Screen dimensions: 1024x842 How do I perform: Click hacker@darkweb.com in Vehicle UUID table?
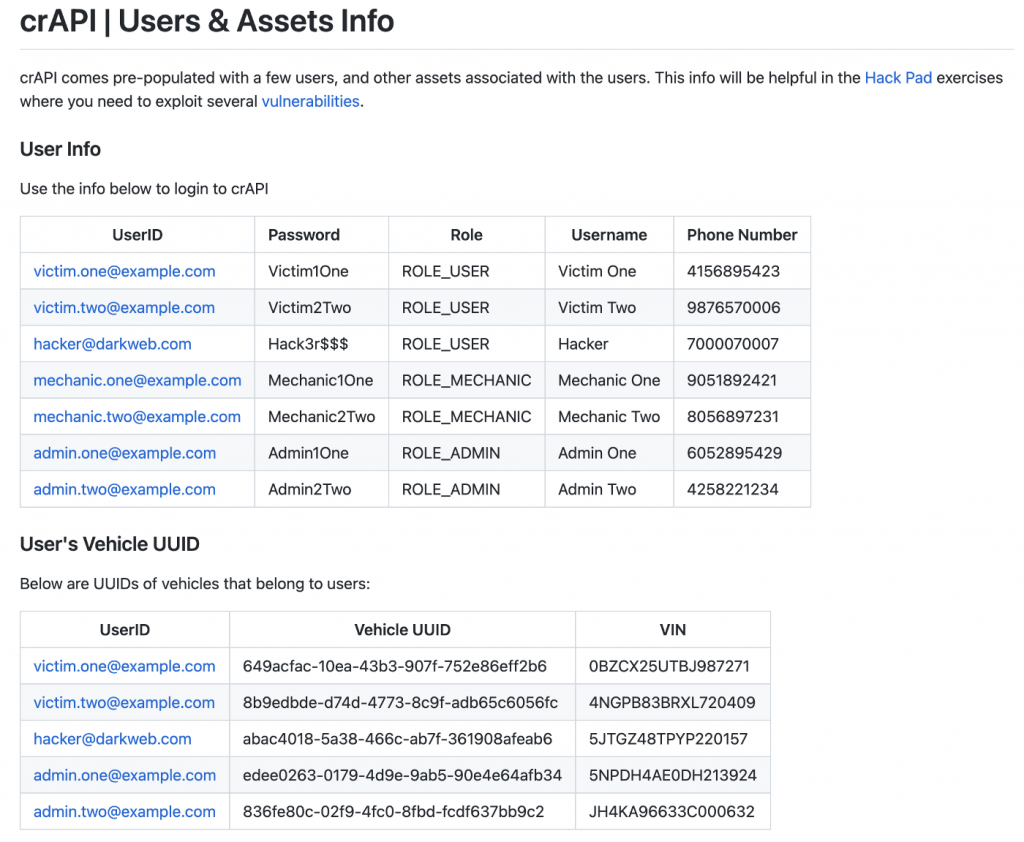[112, 739]
